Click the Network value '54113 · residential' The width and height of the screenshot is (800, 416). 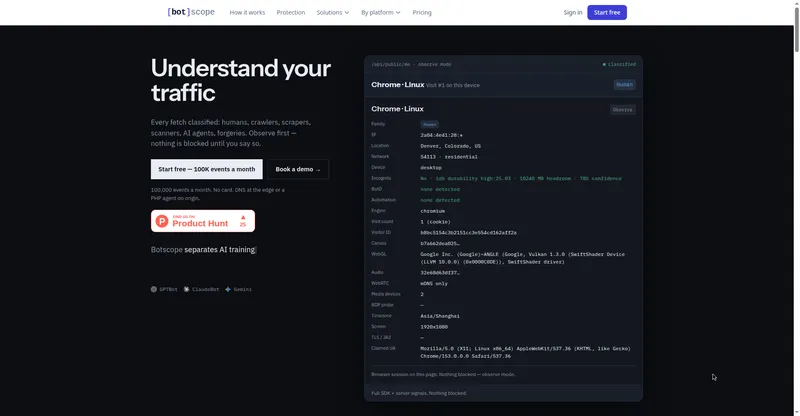(x=449, y=157)
